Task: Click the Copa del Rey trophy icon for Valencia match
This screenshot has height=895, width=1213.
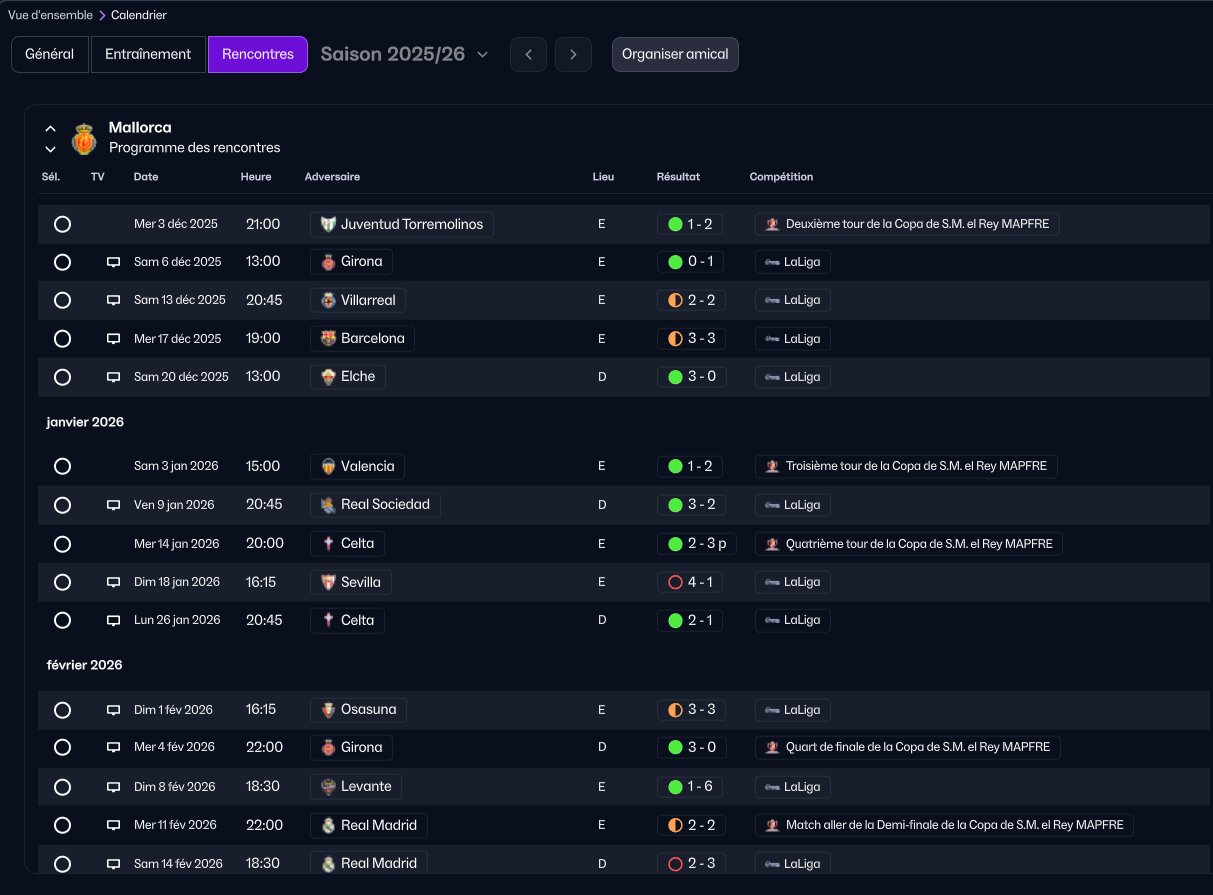Action: click(x=772, y=466)
